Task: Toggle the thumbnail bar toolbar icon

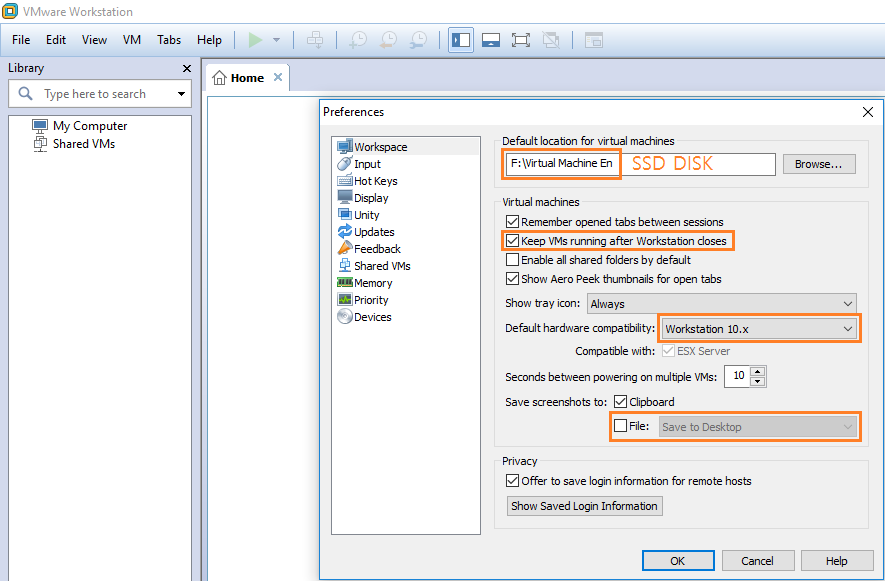Action: [490, 40]
